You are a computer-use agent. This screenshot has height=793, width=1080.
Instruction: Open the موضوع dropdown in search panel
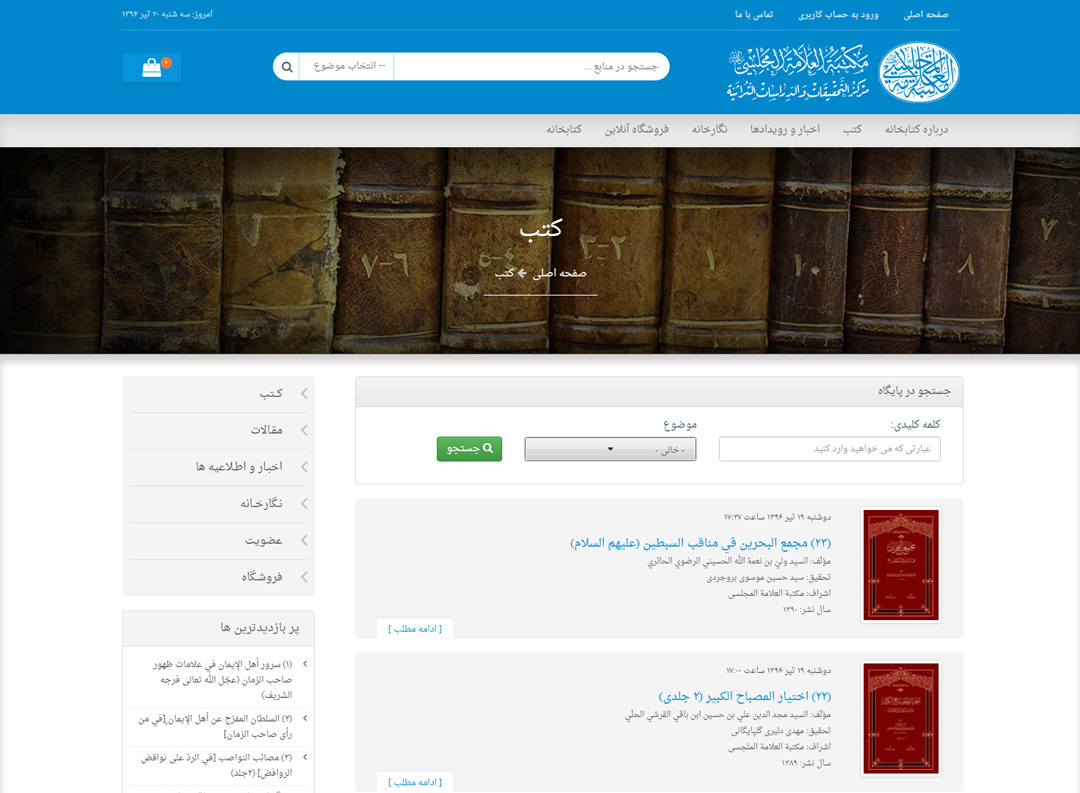(610, 449)
